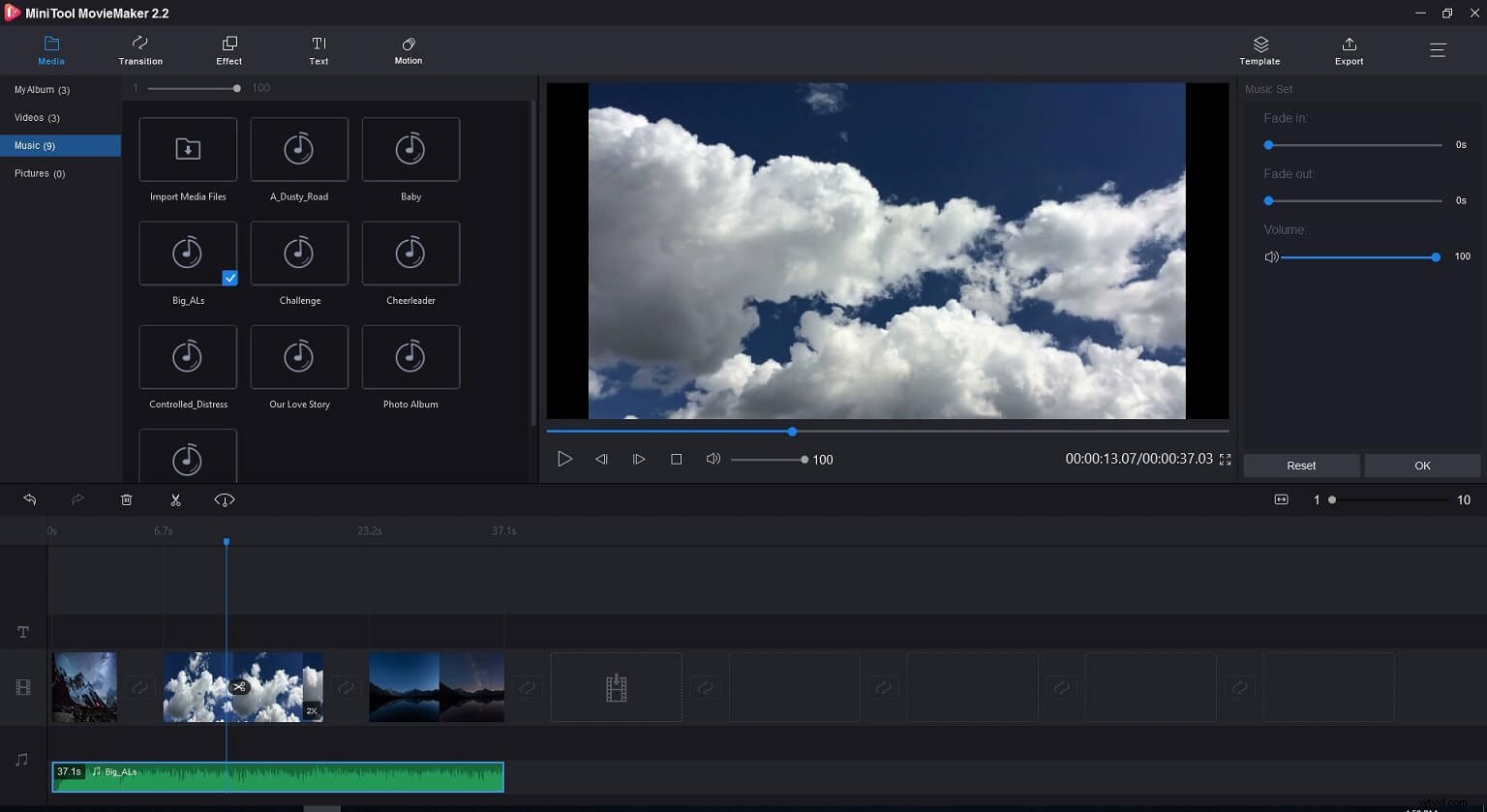Open the Text panel
The height and width of the screenshot is (812, 1487).
click(319, 50)
